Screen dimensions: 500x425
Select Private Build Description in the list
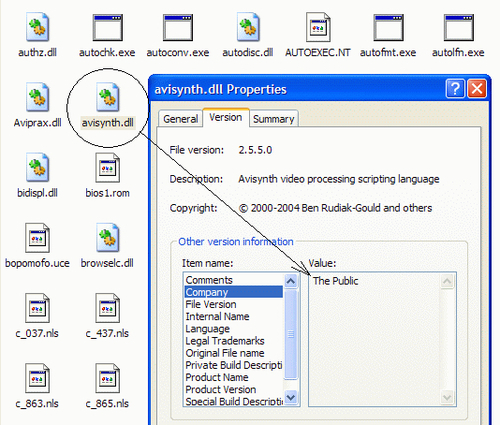click(x=233, y=365)
